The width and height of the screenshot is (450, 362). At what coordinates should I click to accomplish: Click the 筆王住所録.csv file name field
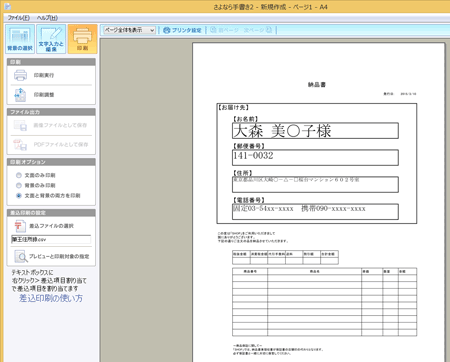pos(51,239)
